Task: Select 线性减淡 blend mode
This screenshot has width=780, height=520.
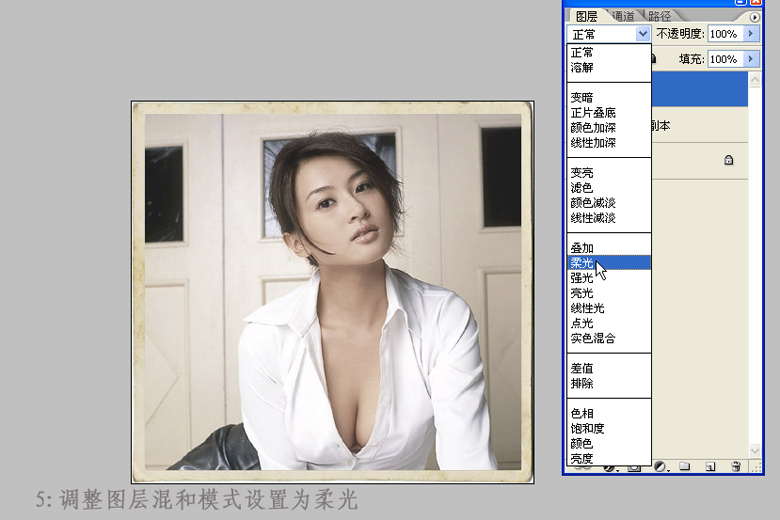Action: [x=609, y=217]
